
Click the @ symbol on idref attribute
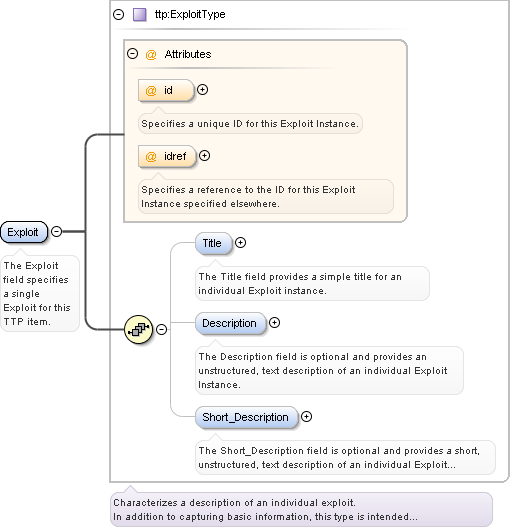pyautogui.click(x=151, y=156)
